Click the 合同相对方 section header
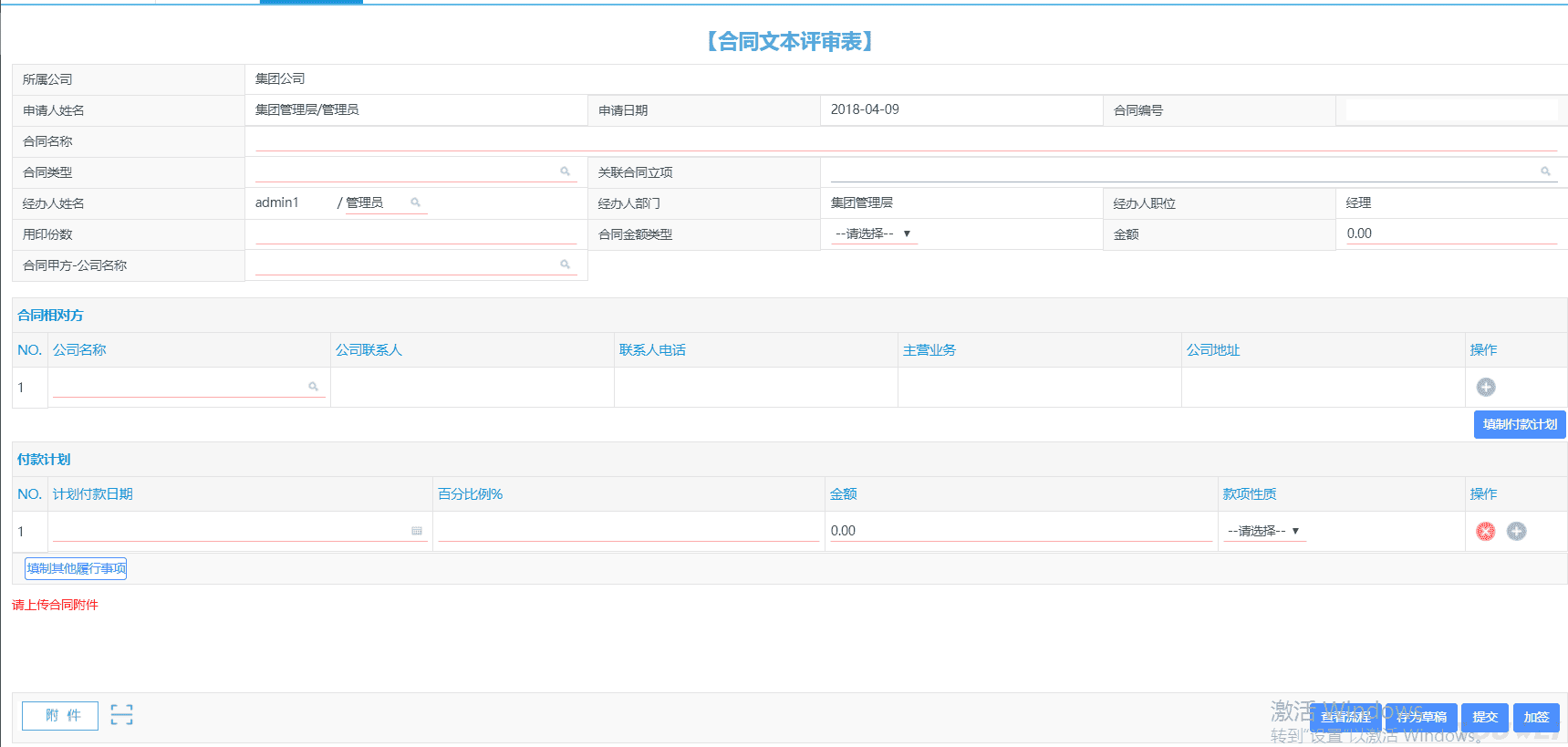Screen dimensions: 1568x747 [x=50, y=316]
